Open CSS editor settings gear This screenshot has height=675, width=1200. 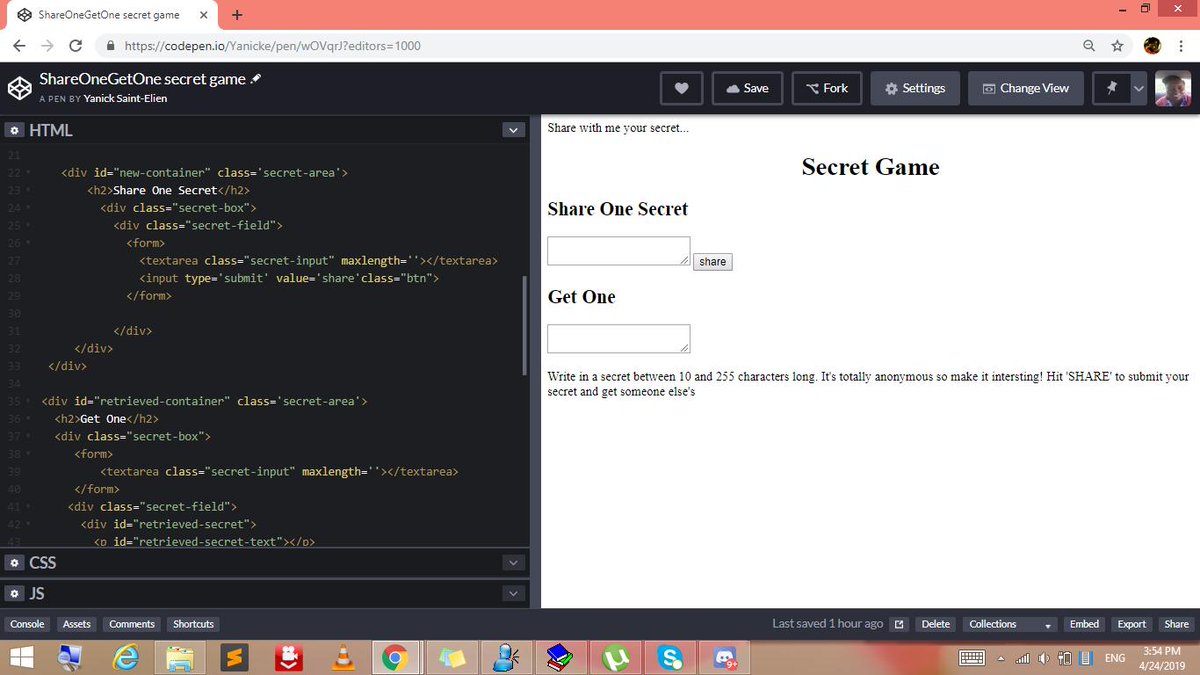pos(14,563)
